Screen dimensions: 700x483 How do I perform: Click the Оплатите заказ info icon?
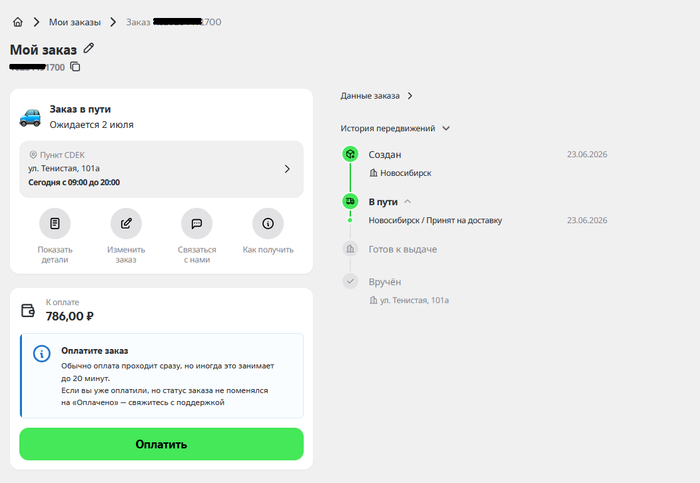pyautogui.click(x=42, y=354)
